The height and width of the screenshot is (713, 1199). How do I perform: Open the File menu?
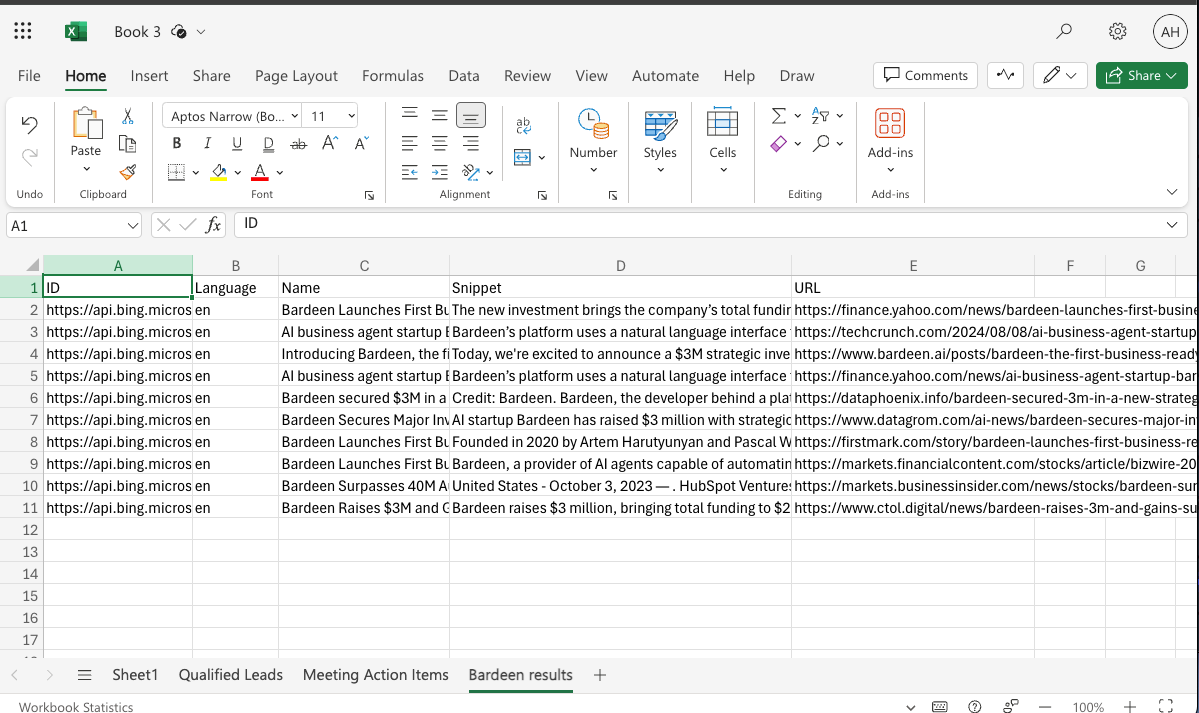coord(29,76)
